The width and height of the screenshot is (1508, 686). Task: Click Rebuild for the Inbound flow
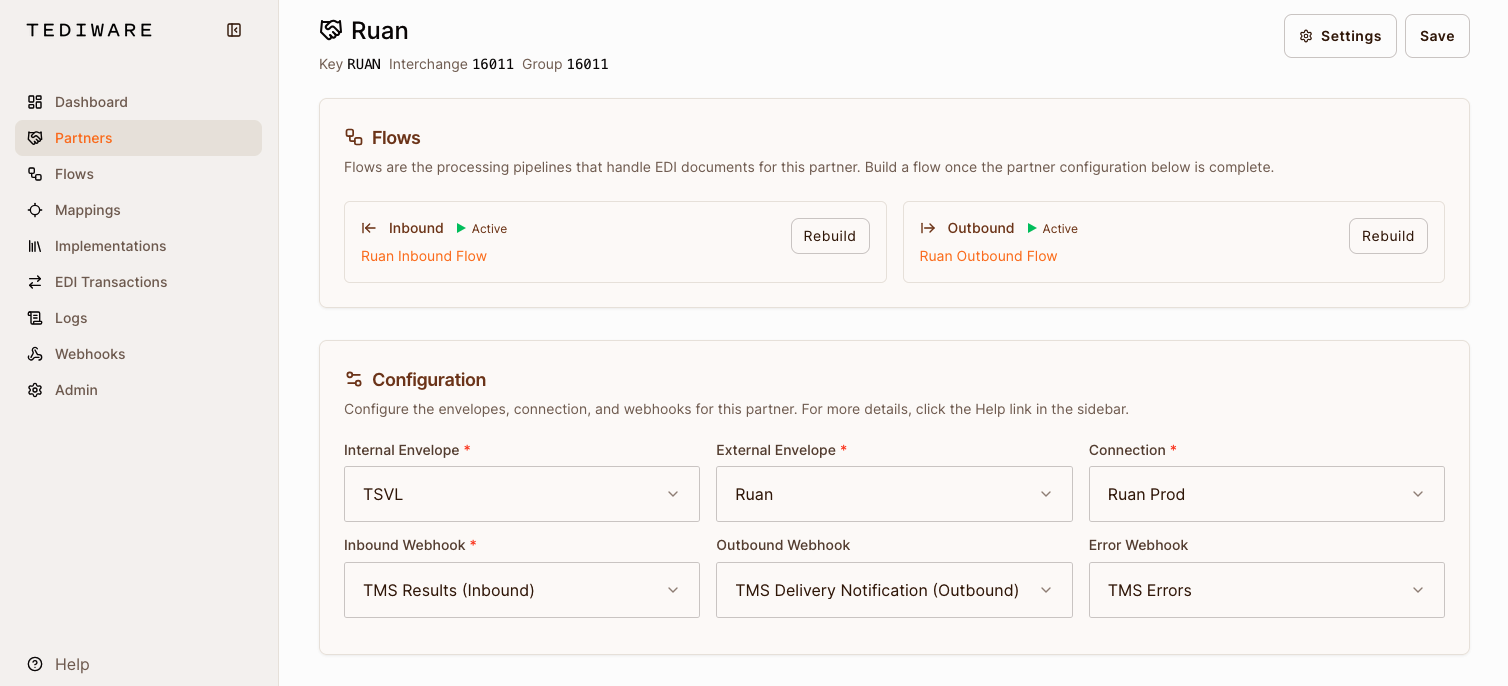click(x=830, y=235)
